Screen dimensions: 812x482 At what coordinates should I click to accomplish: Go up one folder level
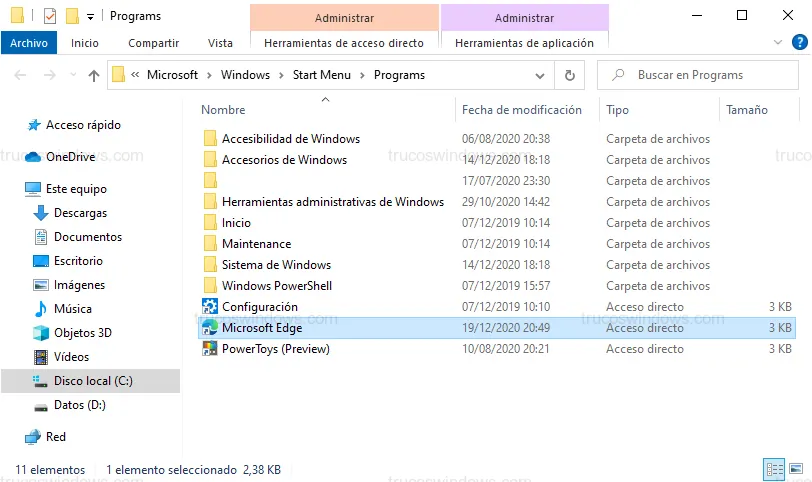[x=94, y=75]
